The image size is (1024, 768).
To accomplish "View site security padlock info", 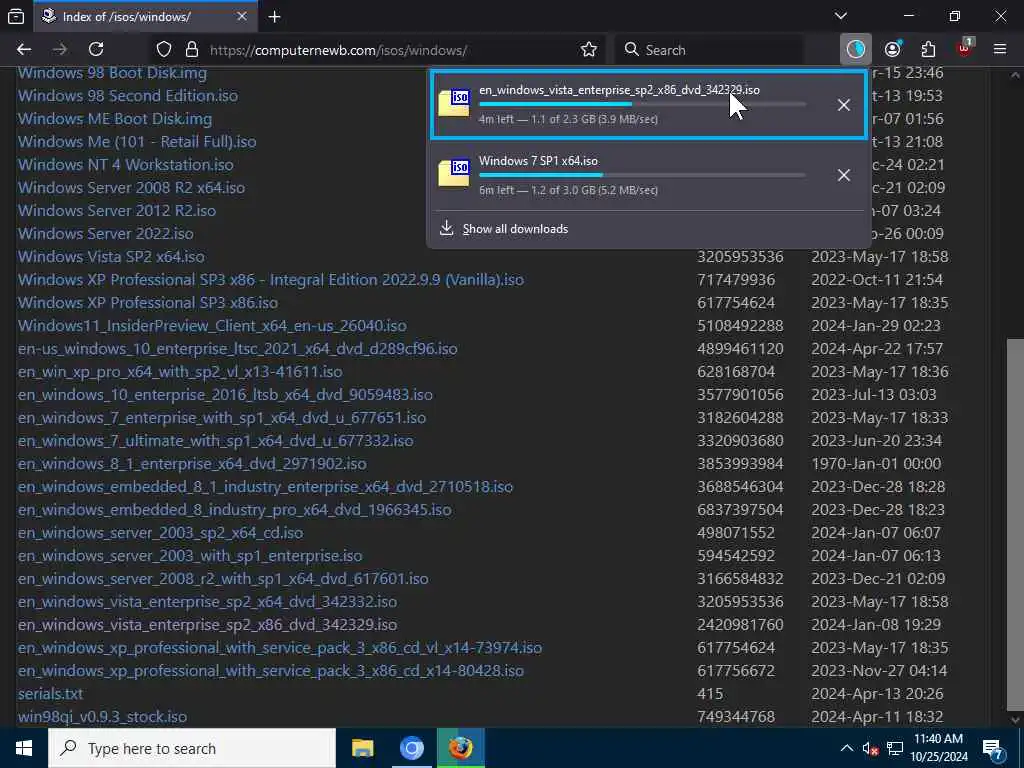I will tap(191, 50).
